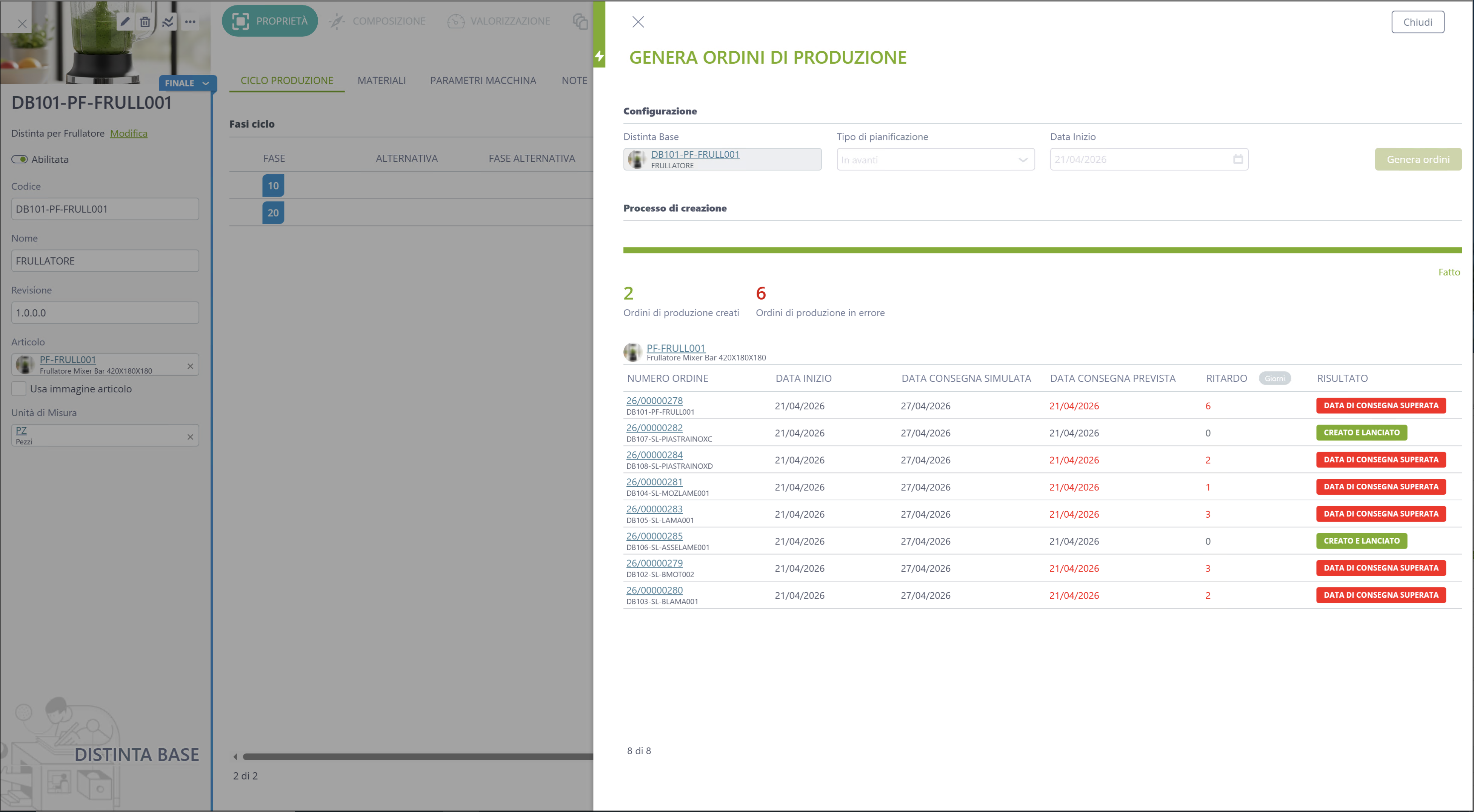The height and width of the screenshot is (812, 1474).
Task: Select the COMPOSIZIONE view
Action: tap(378, 21)
